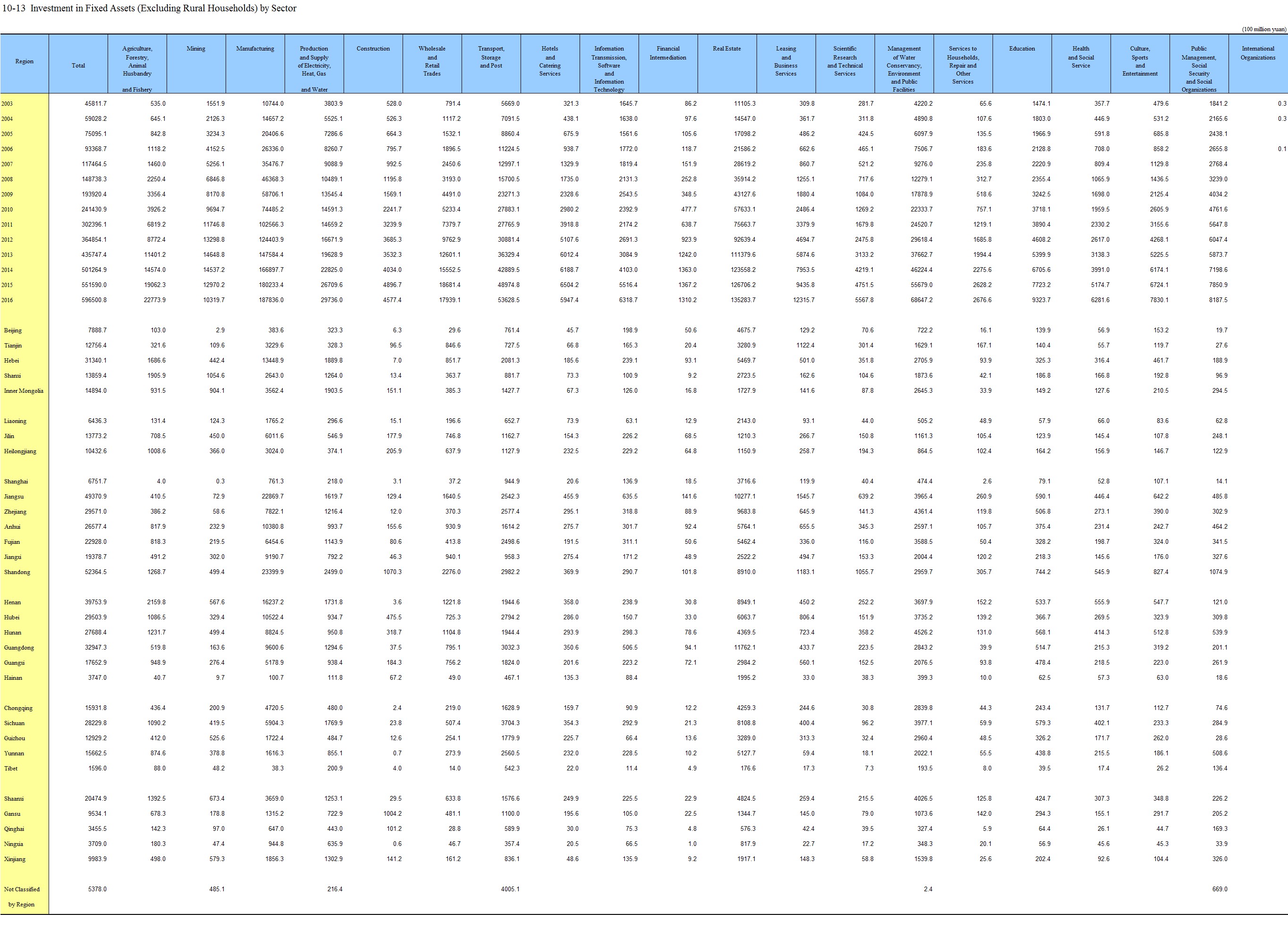Click the Wholesale and Retail Trades header
The height and width of the screenshot is (930, 1288).
click(431, 61)
